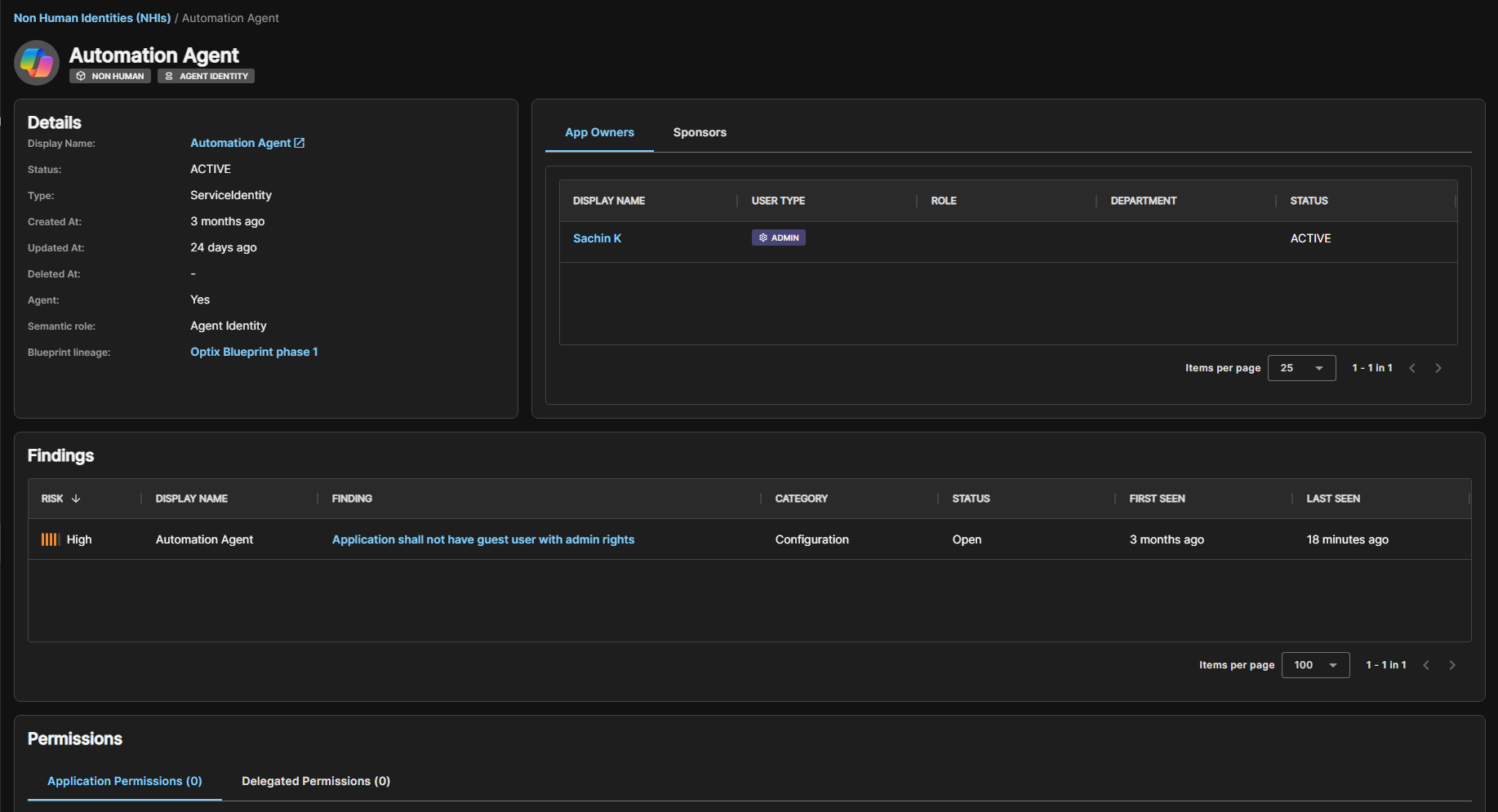
Task: Open the external link icon beside Automation Agent
Action: 300,143
